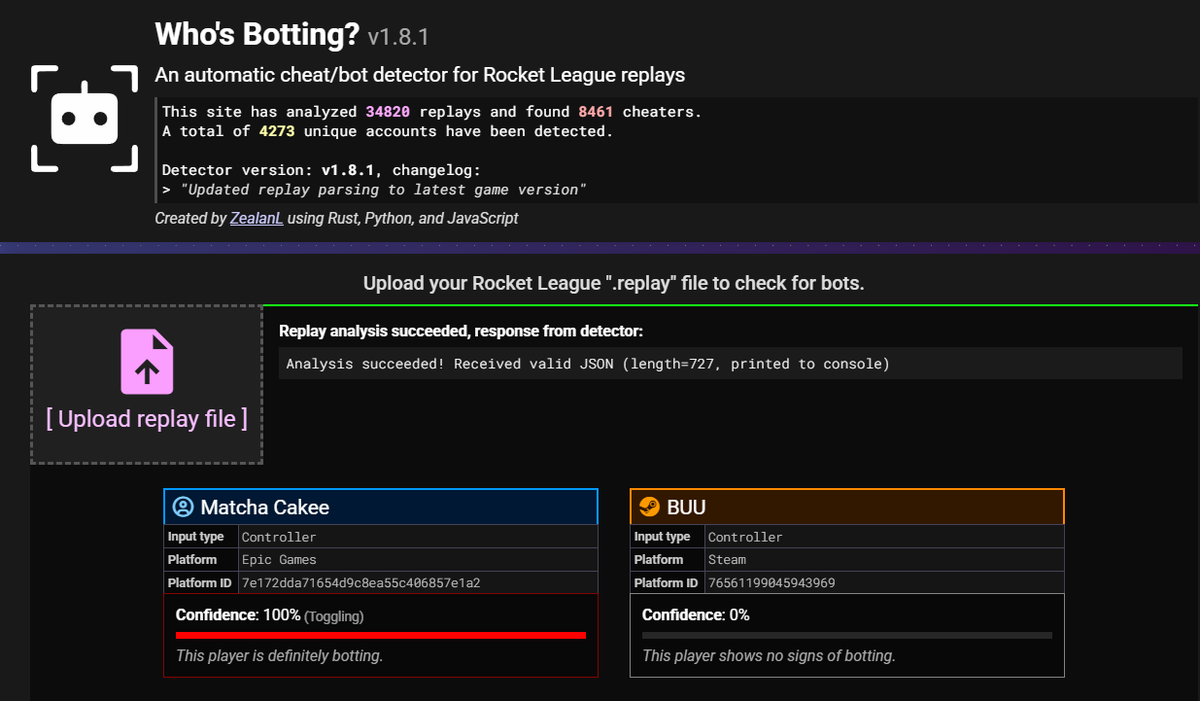Open ZealanL creator link
Viewport: 1200px width, 701px height.
tap(257, 218)
